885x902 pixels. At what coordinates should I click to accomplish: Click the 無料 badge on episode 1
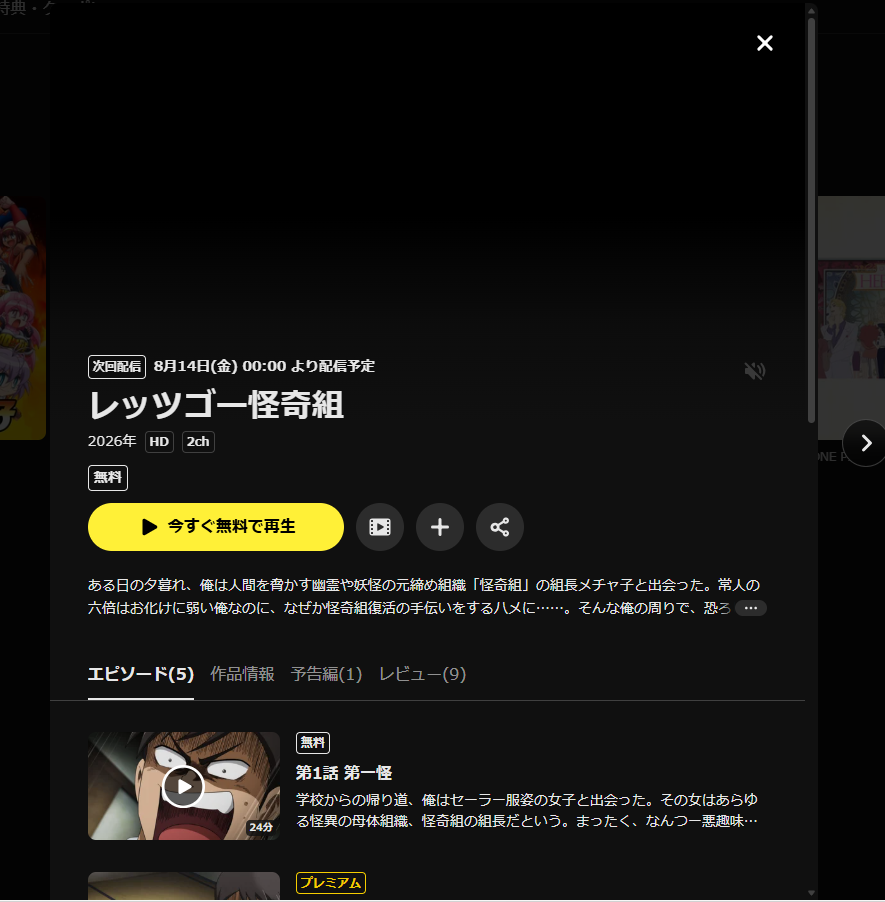click(312, 743)
